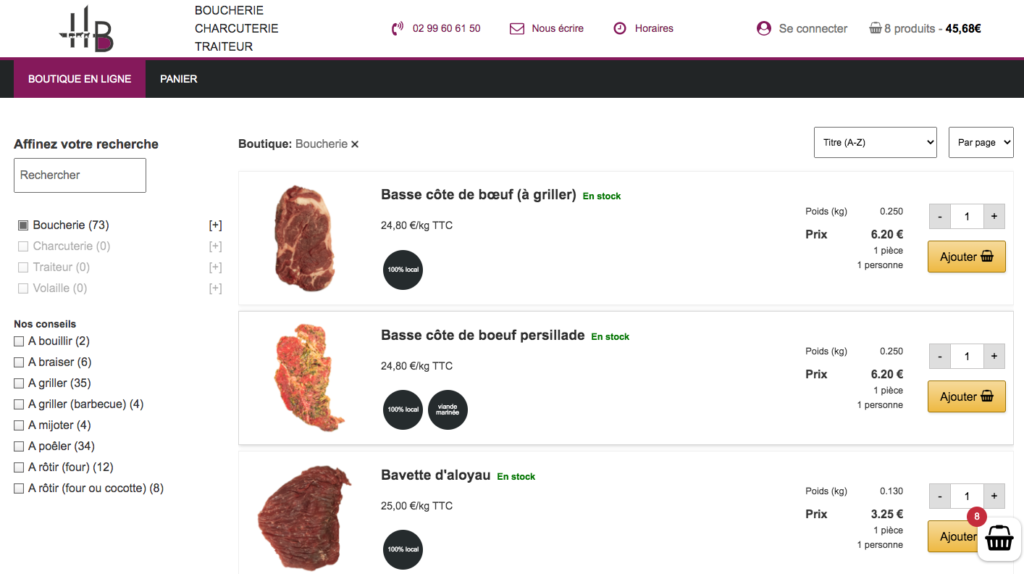Click the envelope icon for Nous écrire
The image size is (1024, 574).
click(517, 29)
